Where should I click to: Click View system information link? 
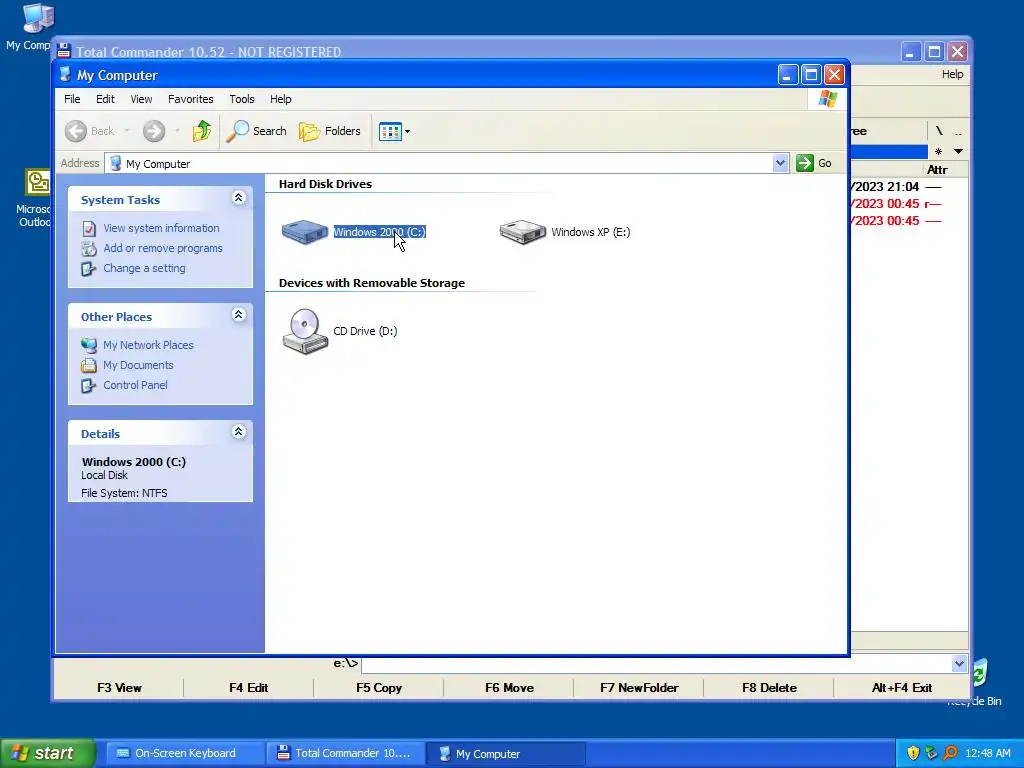coord(161,228)
